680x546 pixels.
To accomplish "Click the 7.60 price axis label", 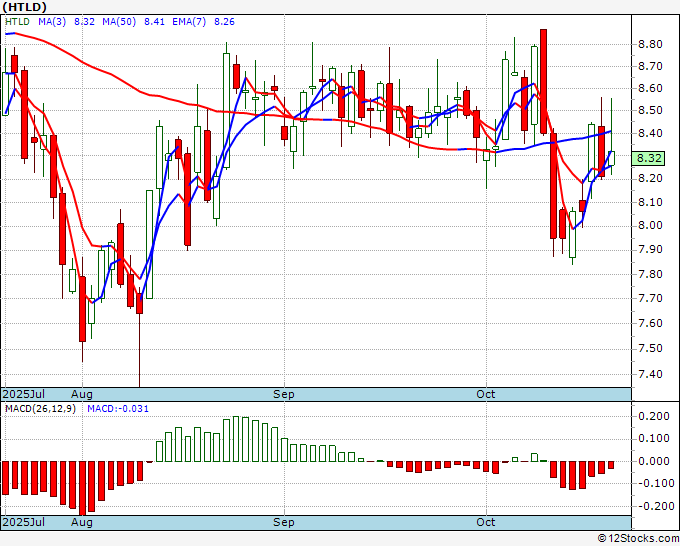I will 650,323.
